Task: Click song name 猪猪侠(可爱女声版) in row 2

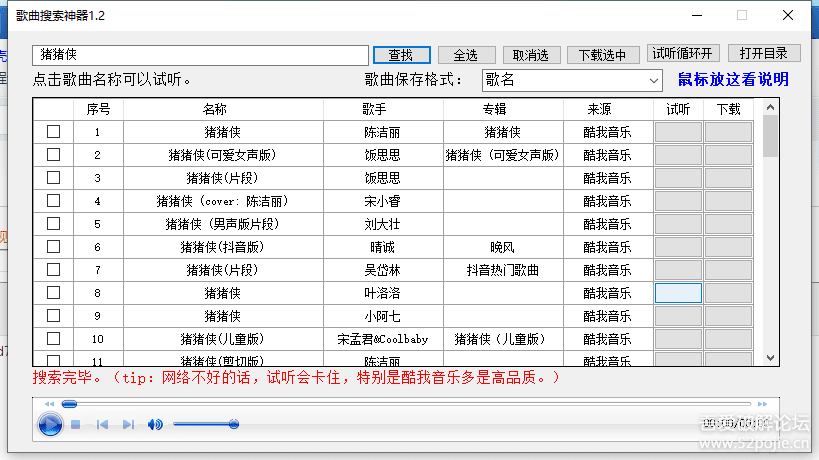Action: (x=223, y=155)
